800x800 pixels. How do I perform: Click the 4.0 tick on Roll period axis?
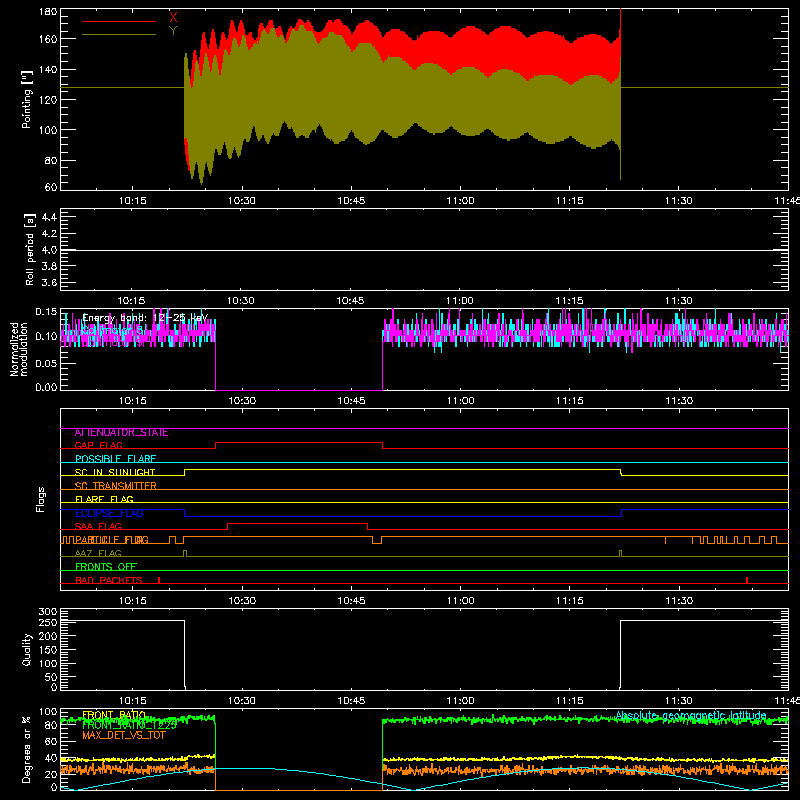[x=49, y=250]
